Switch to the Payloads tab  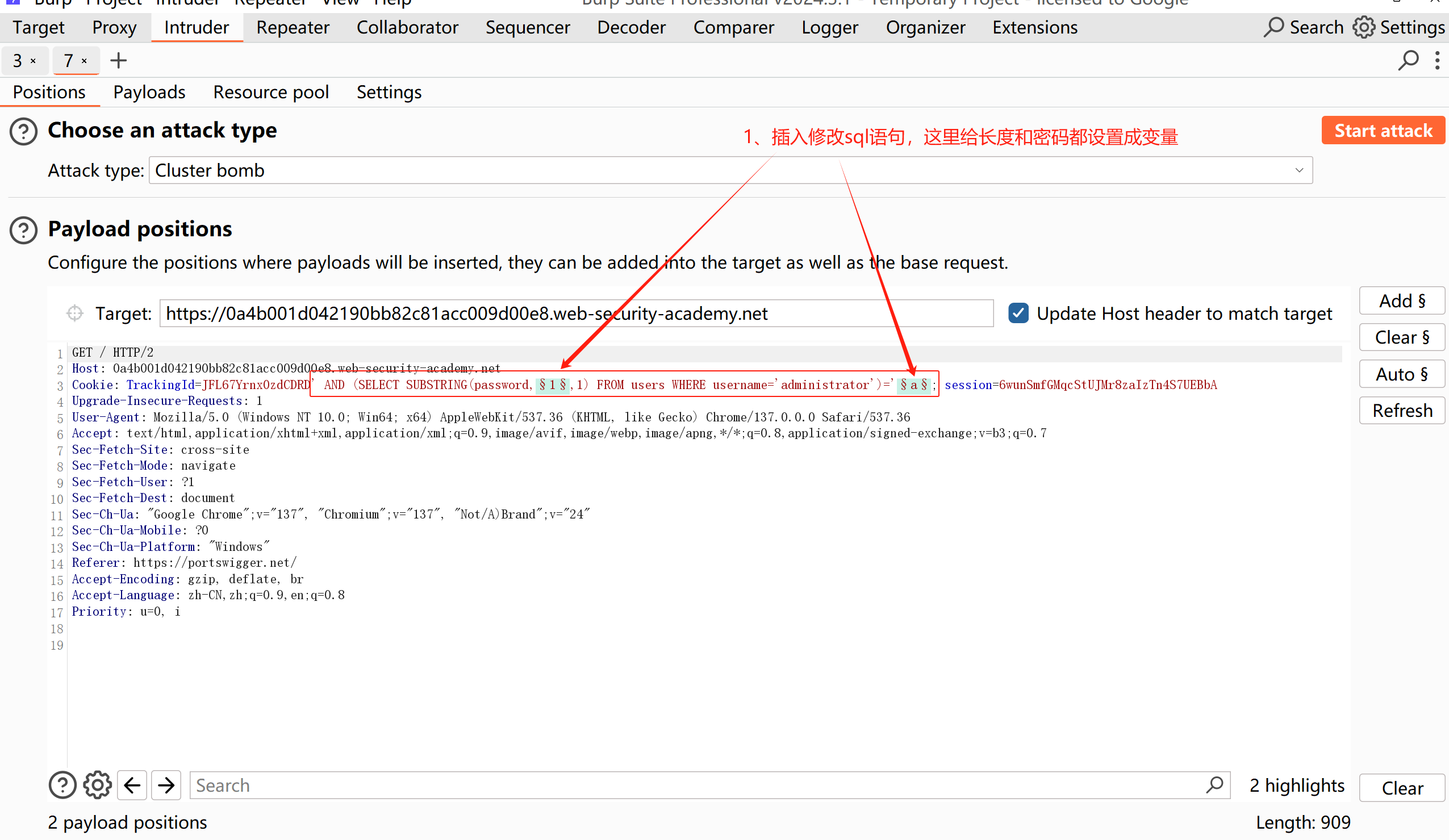coord(149,92)
